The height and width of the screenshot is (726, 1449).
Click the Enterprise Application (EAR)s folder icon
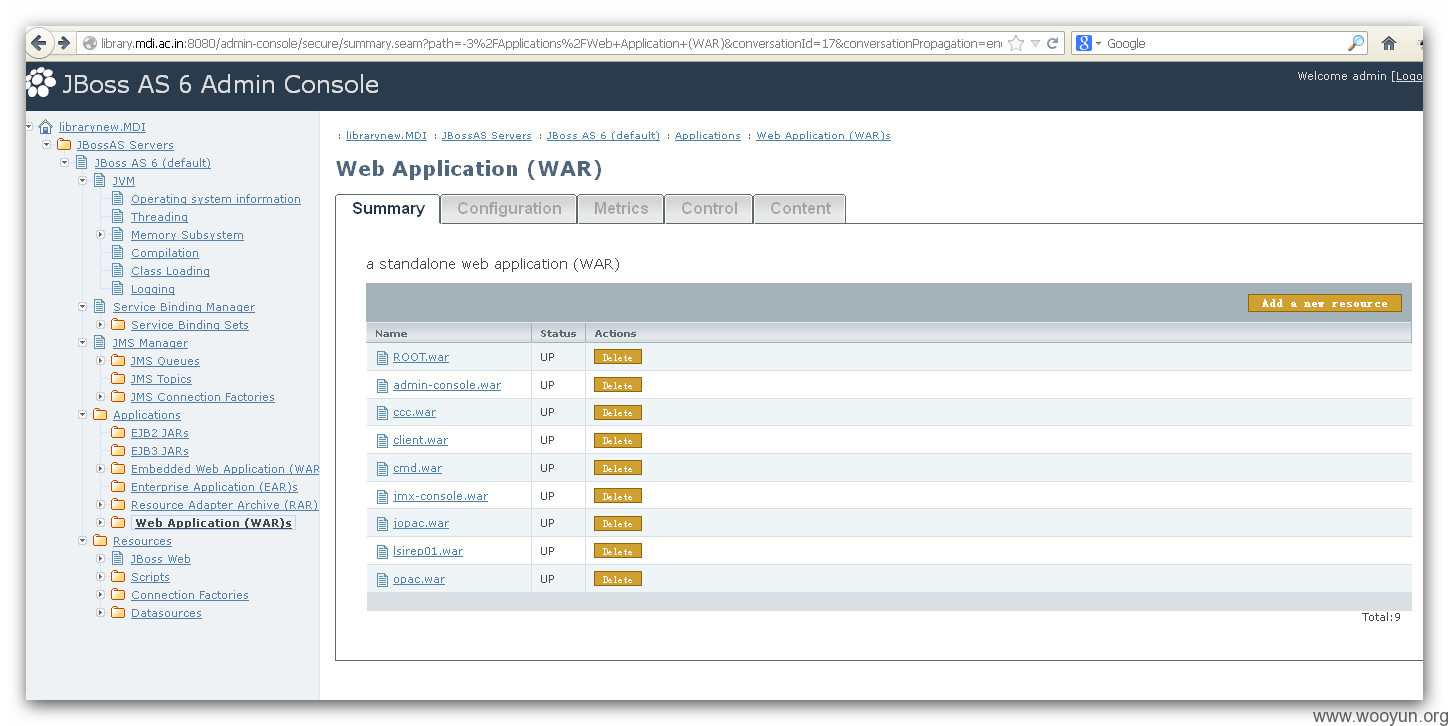point(118,487)
